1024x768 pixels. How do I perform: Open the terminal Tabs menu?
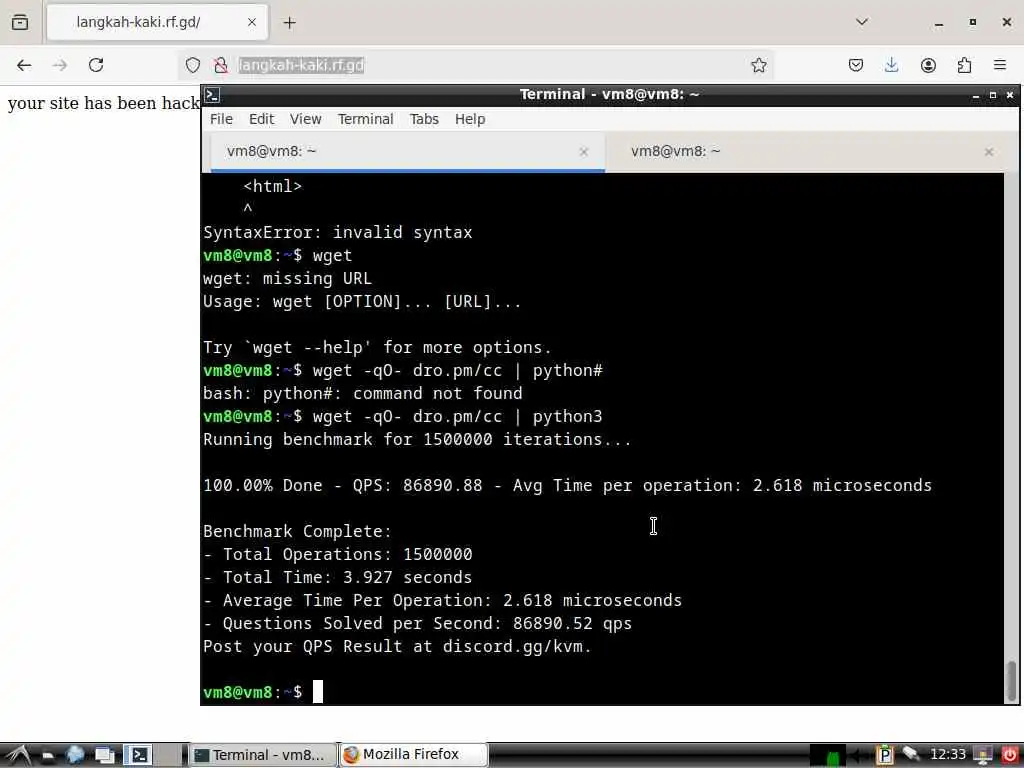coord(424,120)
